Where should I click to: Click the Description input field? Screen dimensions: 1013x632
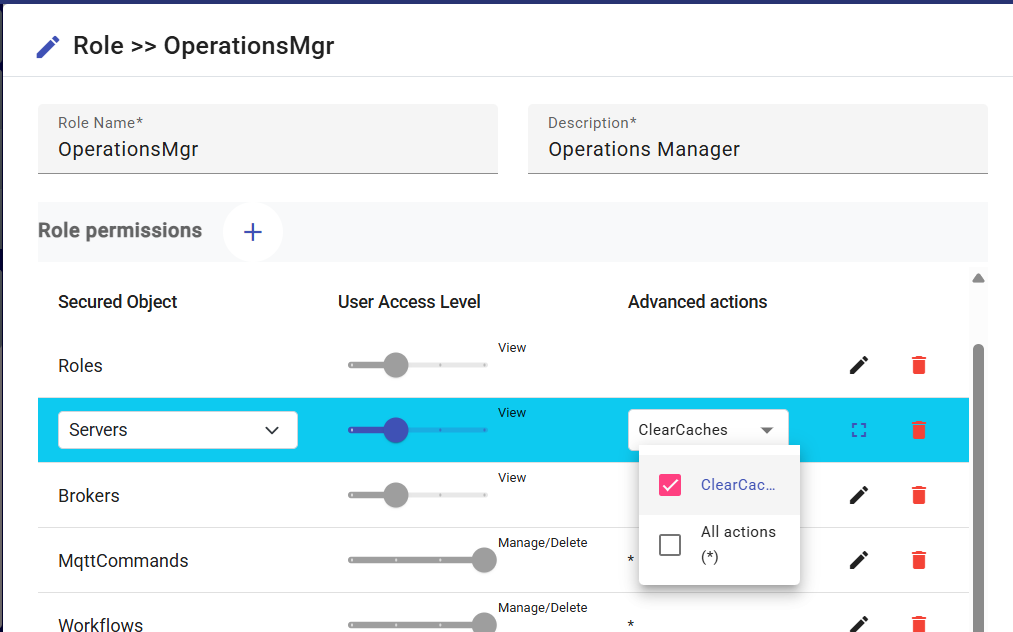757,150
